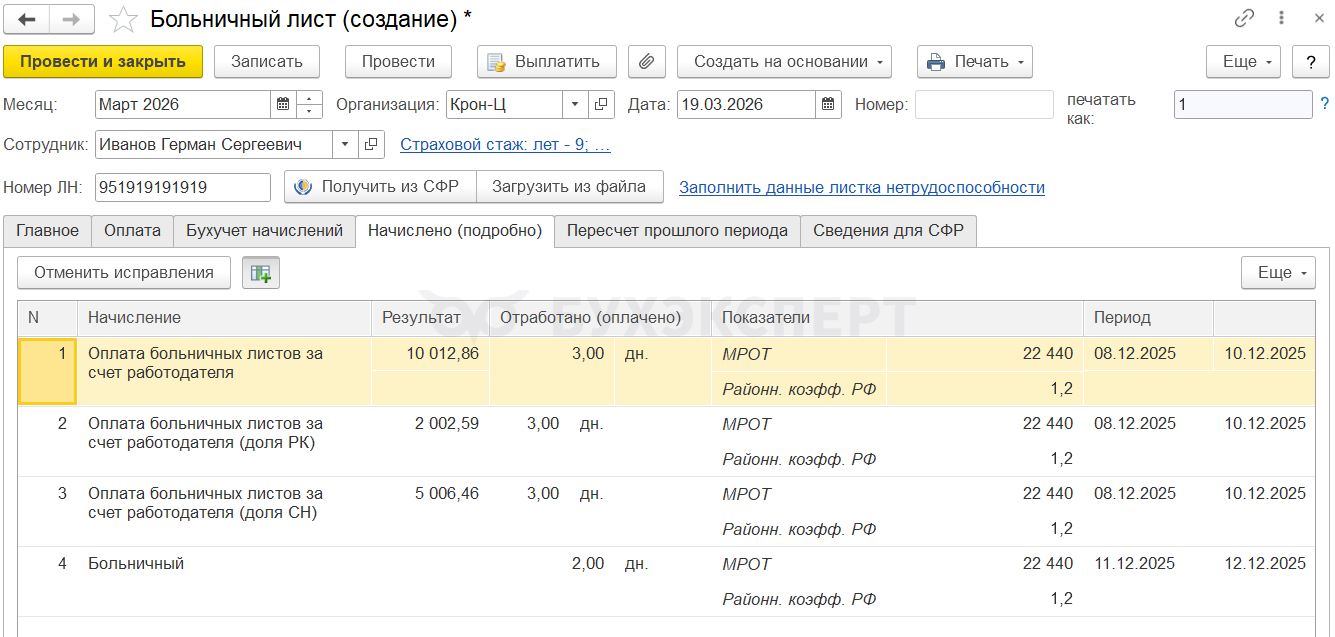Image resolution: width=1335 pixels, height=637 pixels.
Task: Open attached files paperclip icon
Action: 646,62
